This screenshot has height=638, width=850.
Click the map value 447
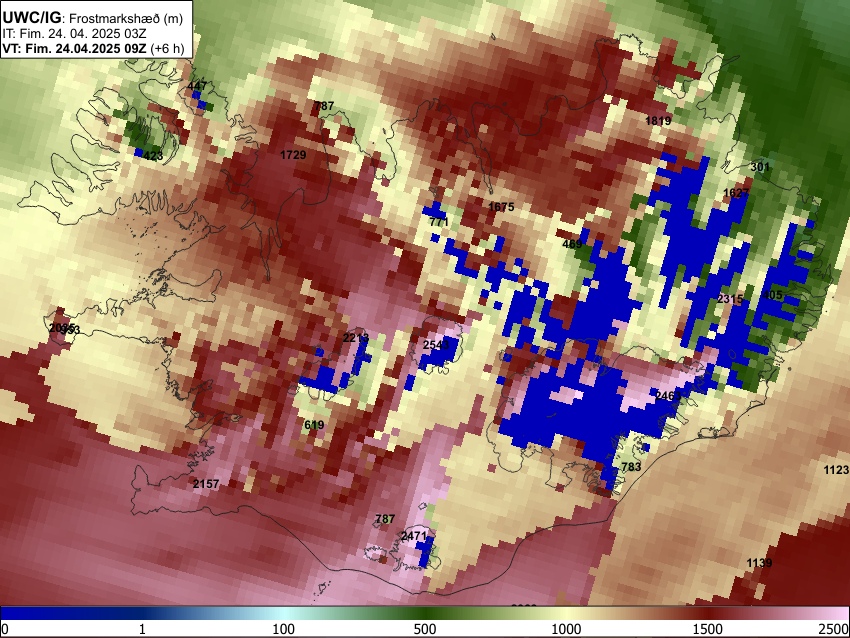point(197,86)
